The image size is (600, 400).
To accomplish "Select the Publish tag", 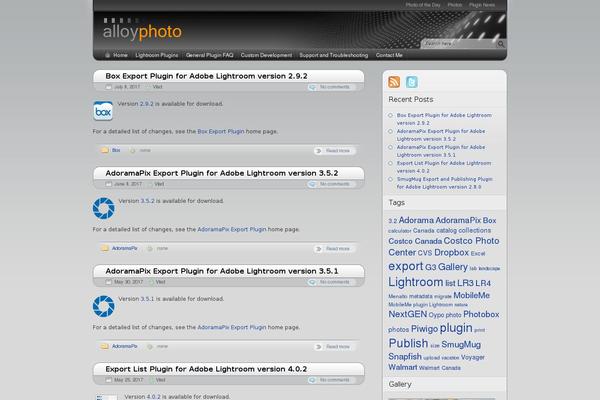I will coord(408,343).
